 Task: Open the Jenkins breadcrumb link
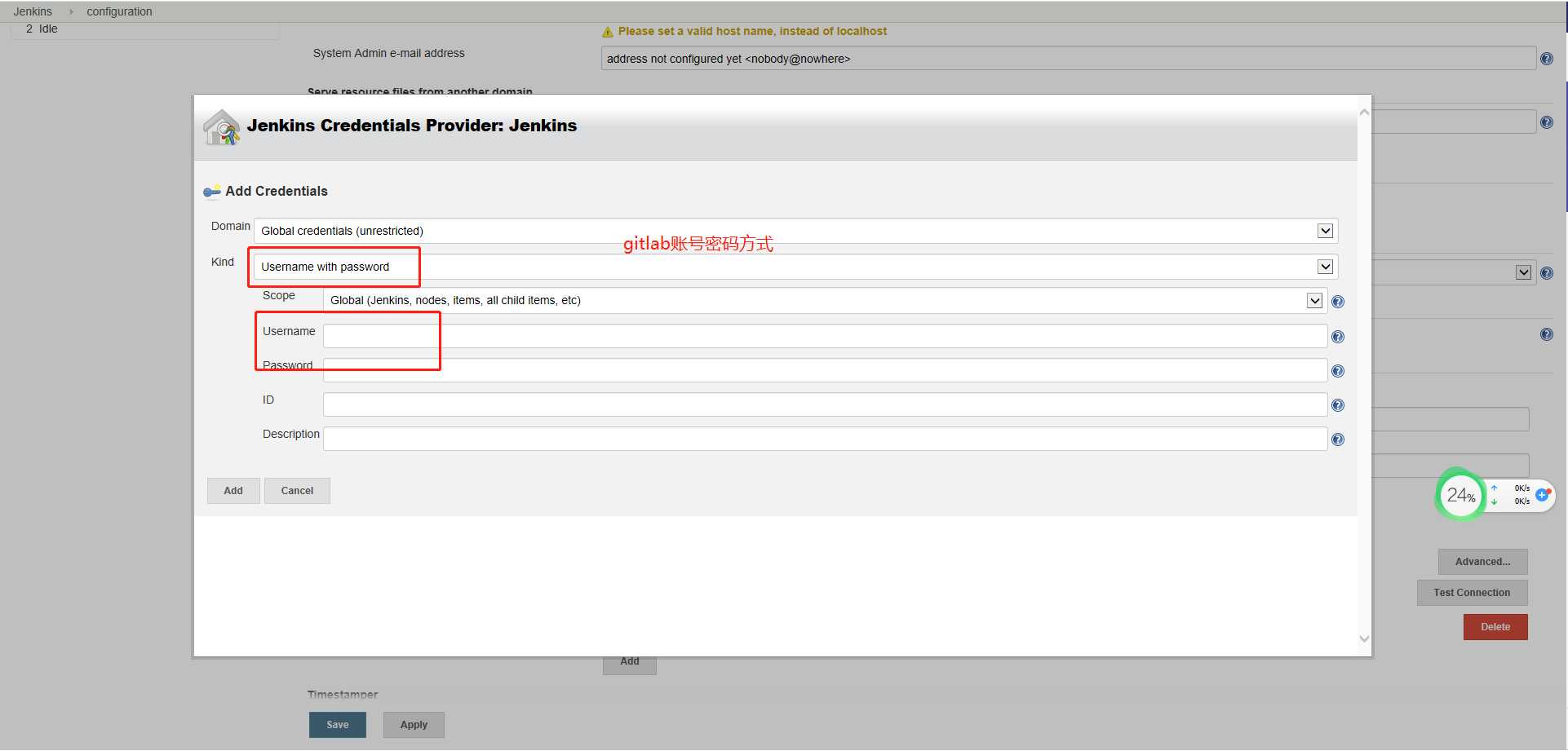pos(33,11)
